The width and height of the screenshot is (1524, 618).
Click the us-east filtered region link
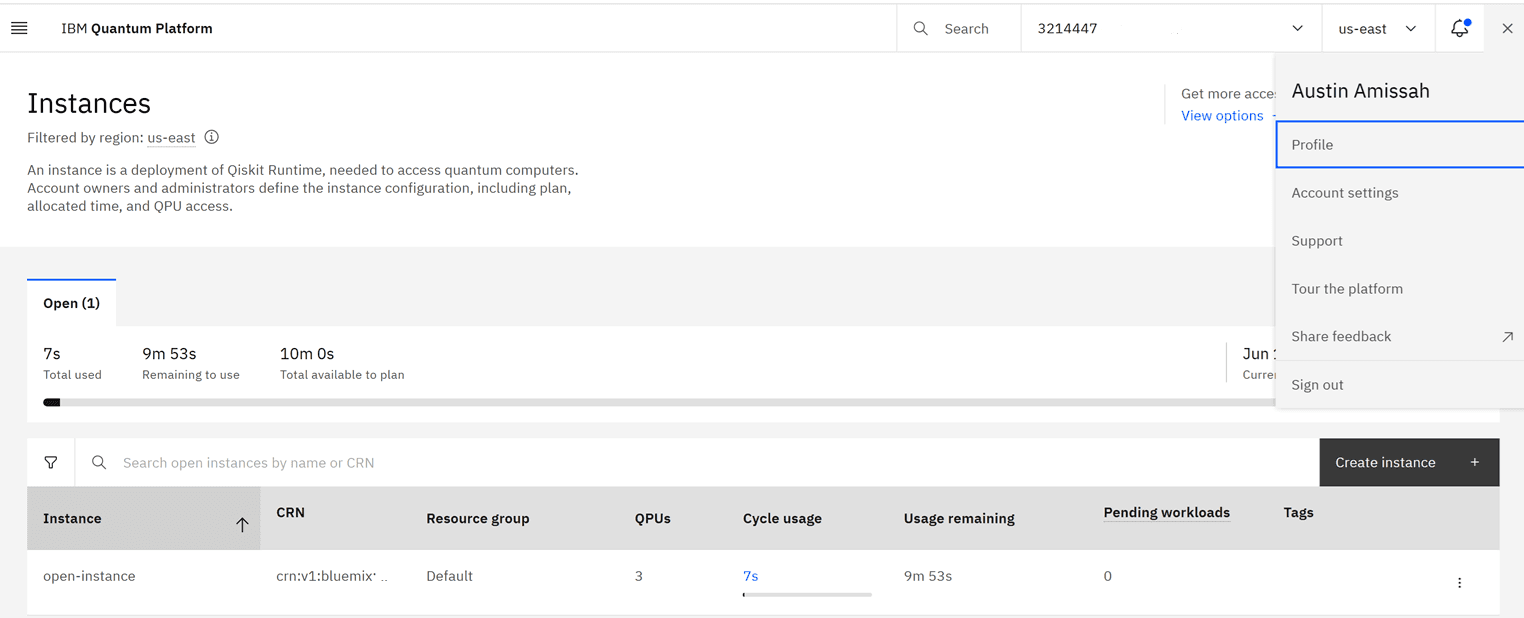[x=171, y=138]
